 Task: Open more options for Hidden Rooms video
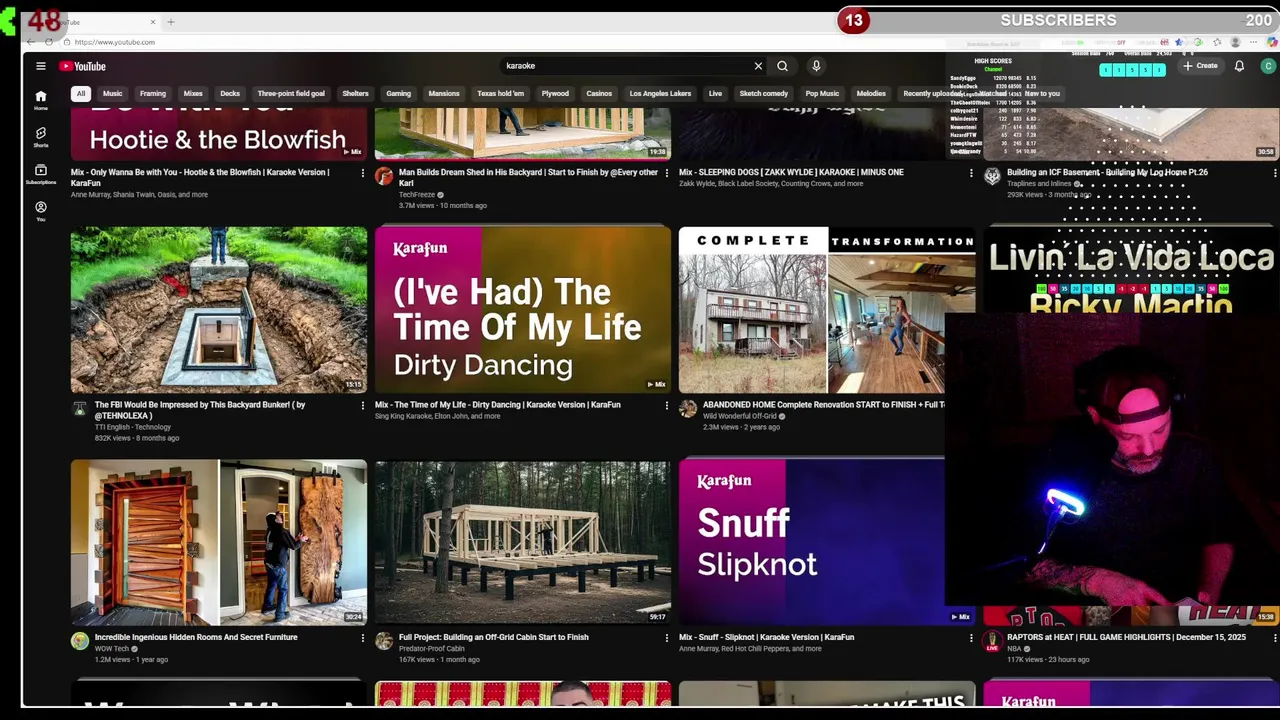tap(363, 638)
